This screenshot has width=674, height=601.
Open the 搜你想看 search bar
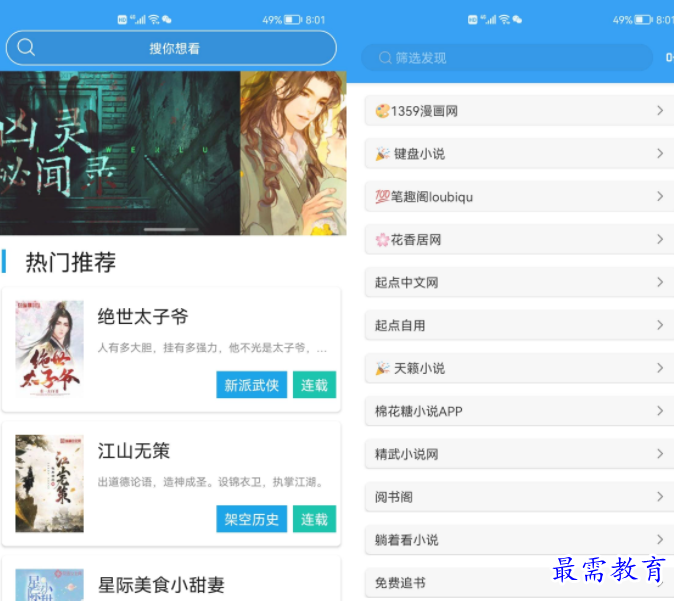(171, 48)
